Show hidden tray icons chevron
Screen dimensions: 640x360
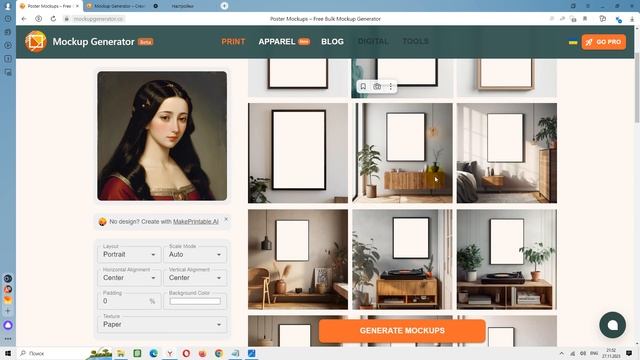[562, 353]
